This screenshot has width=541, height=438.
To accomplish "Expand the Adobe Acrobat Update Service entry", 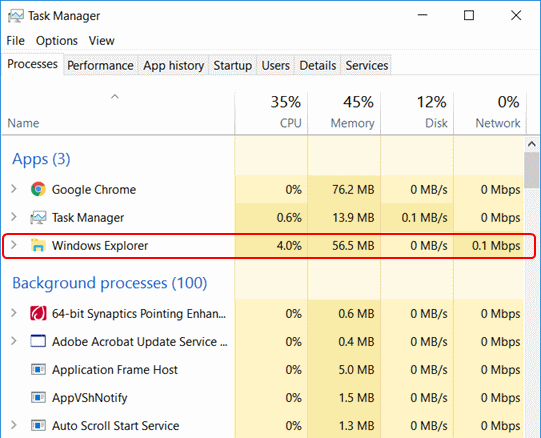I will coord(14,341).
